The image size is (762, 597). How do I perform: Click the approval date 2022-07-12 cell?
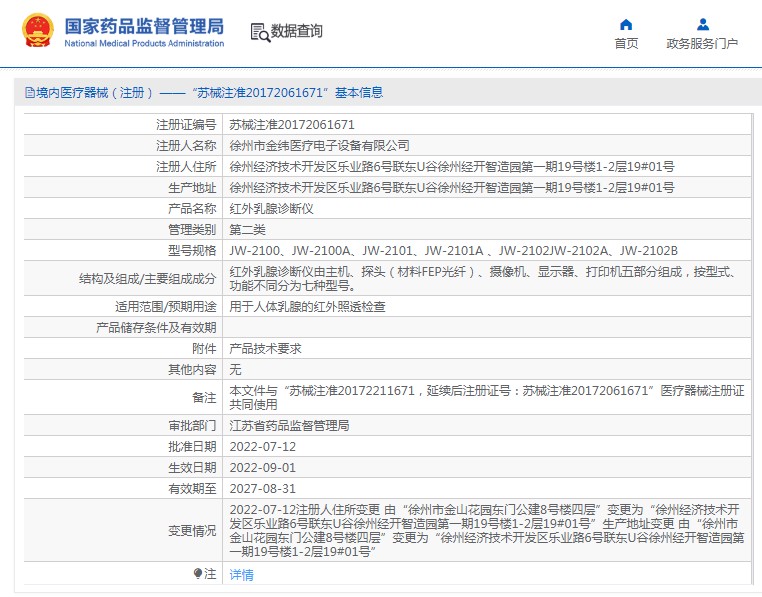click(x=263, y=446)
